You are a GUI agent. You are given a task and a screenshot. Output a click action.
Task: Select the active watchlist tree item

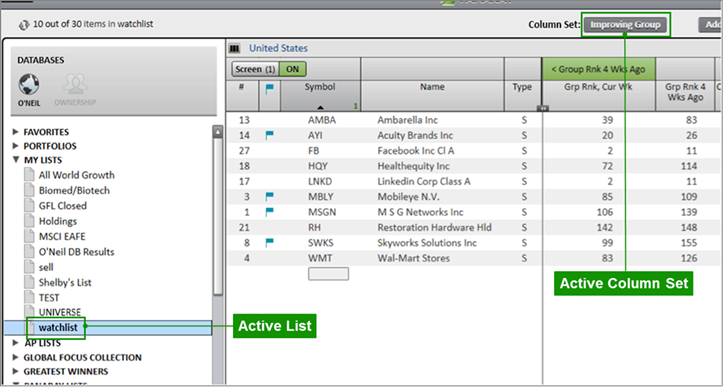click(107, 327)
